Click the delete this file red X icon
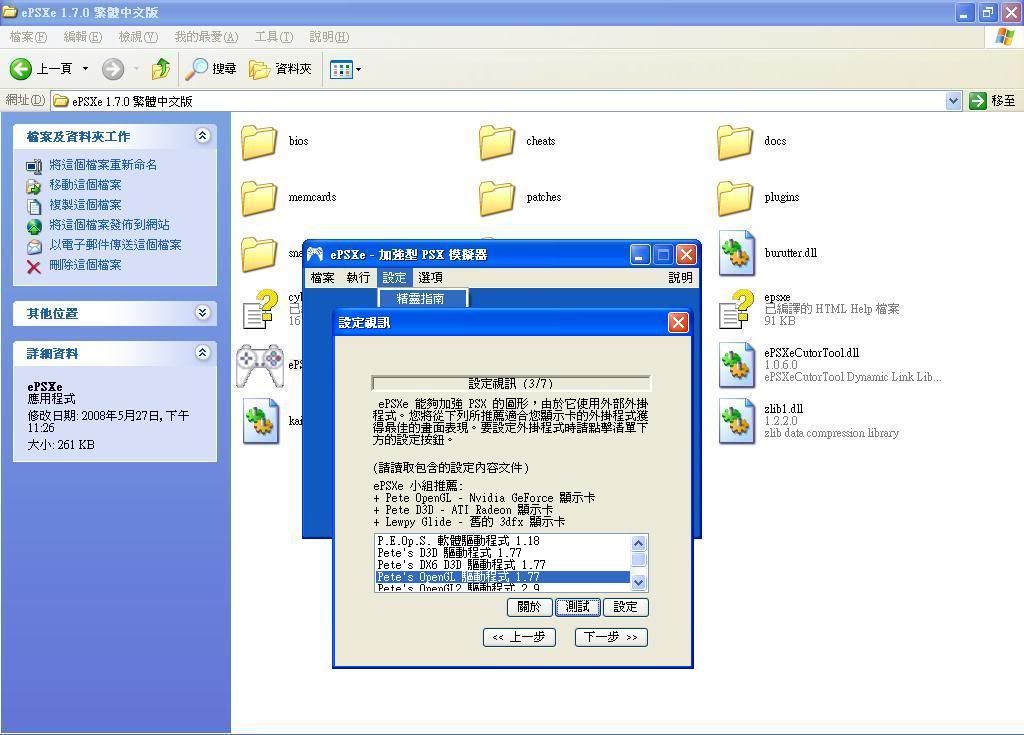This screenshot has width=1024, height=735. pyautogui.click(x=34, y=267)
